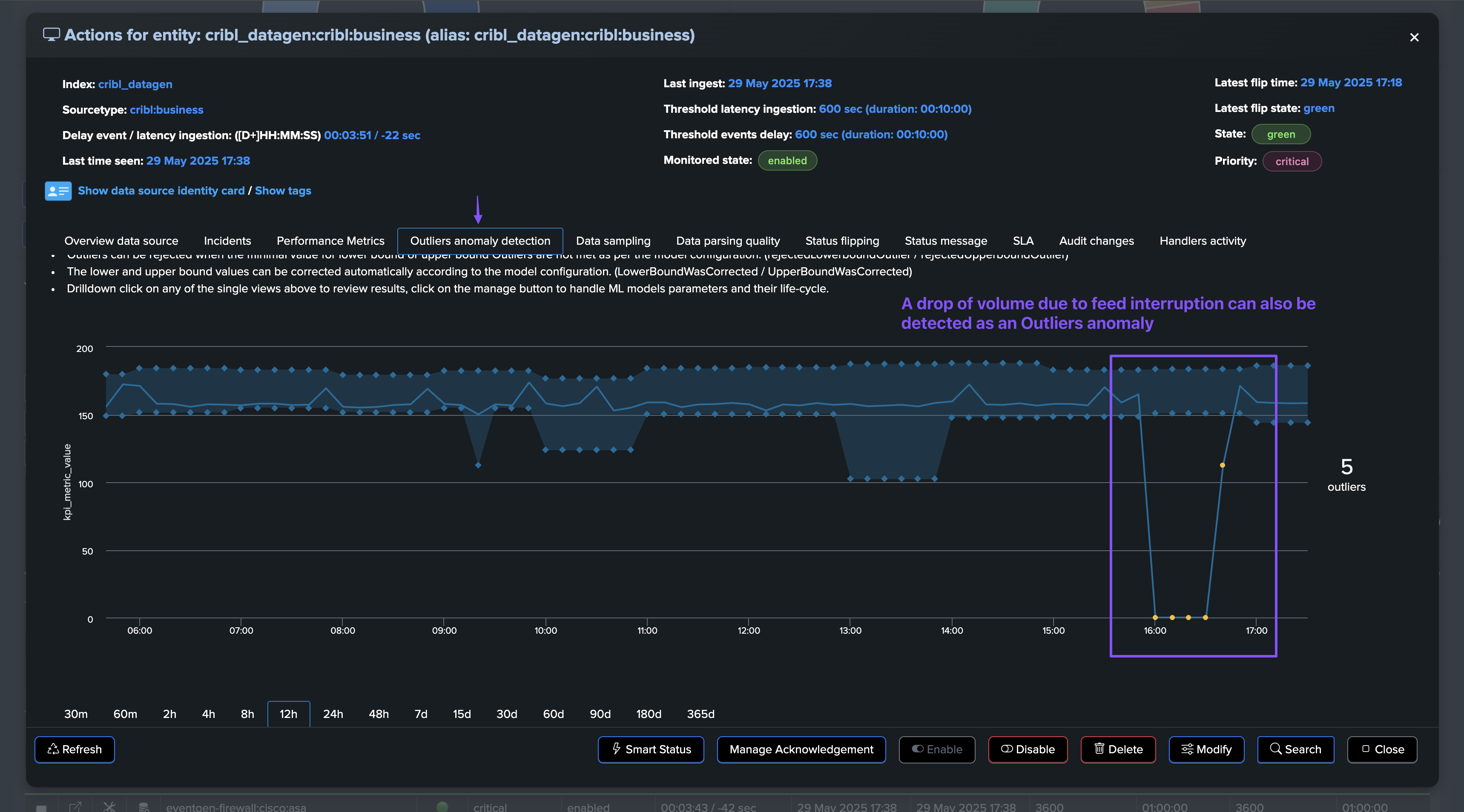Disable monitoring for this entity
The height and width of the screenshot is (812, 1464).
1028,749
